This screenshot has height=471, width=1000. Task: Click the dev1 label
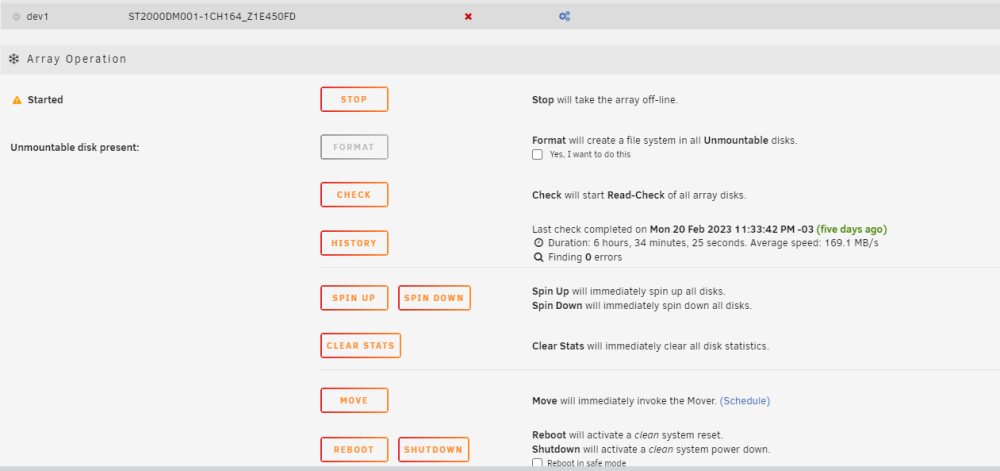38,17
